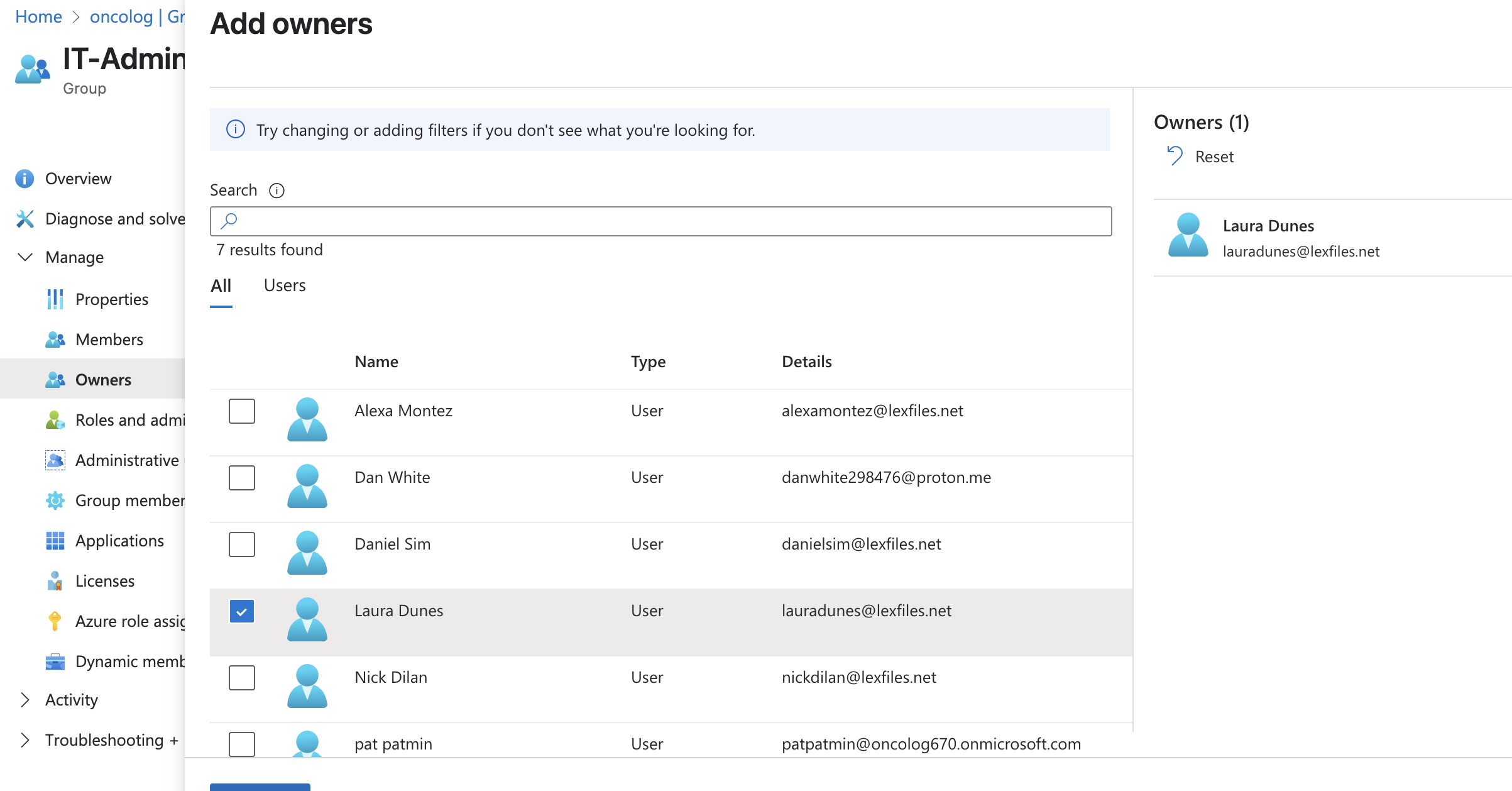
Task: Switch to the All tab
Action: [x=221, y=285]
